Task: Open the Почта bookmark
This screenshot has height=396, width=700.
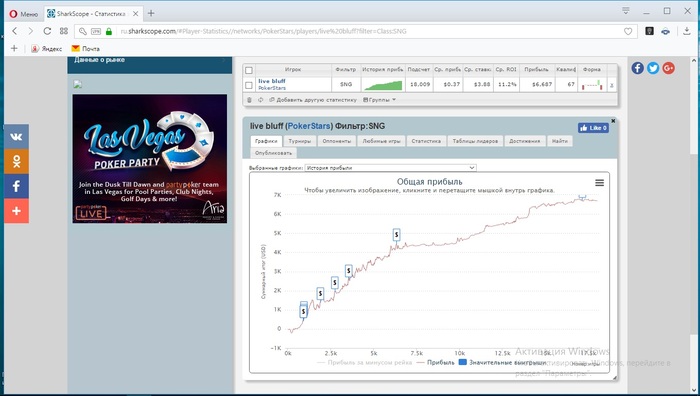Action: pos(86,49)
